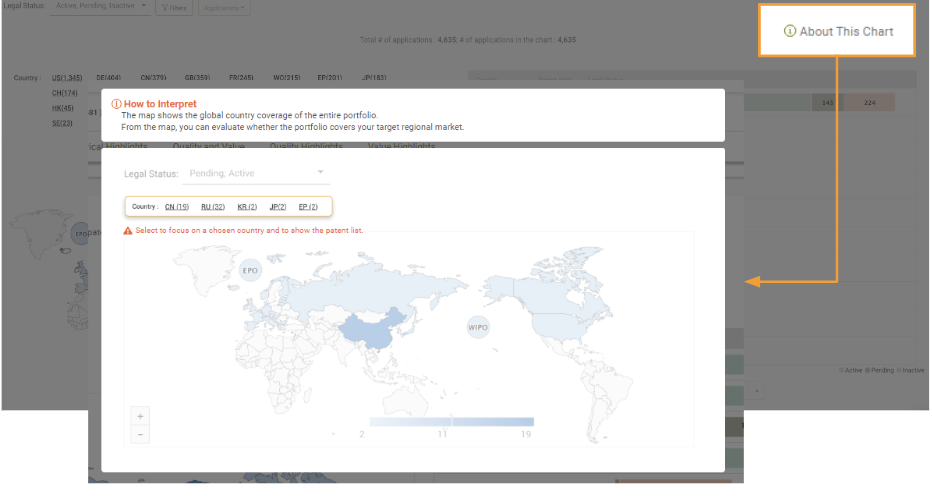The height and width of the screenshot is (496, 932).
Task: Open the About This Chart info
Action: click(x=837, y=32)
